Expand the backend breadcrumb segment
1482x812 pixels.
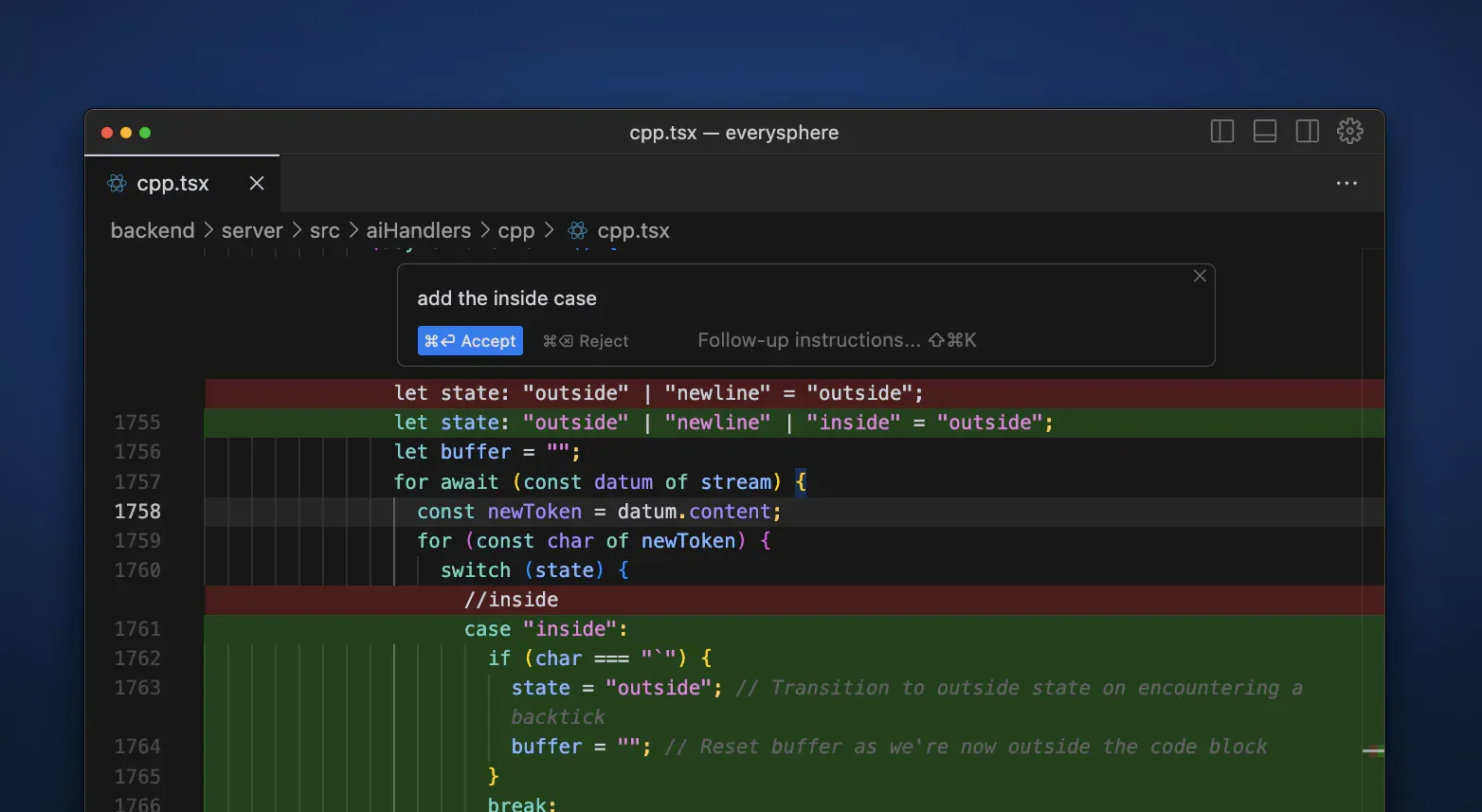(153, 231)
